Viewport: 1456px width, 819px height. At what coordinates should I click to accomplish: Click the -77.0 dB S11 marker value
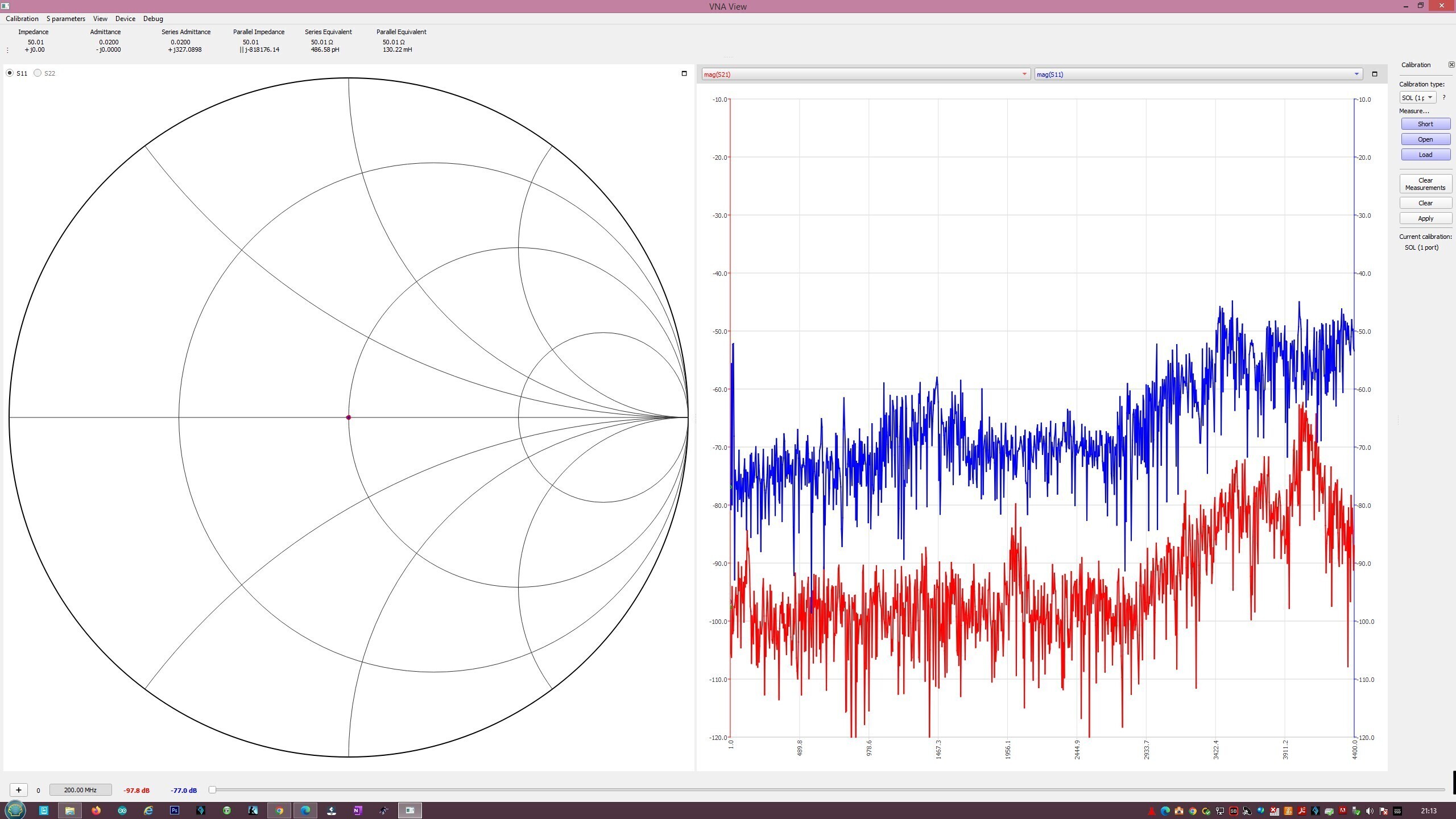(x=184, y=791)
